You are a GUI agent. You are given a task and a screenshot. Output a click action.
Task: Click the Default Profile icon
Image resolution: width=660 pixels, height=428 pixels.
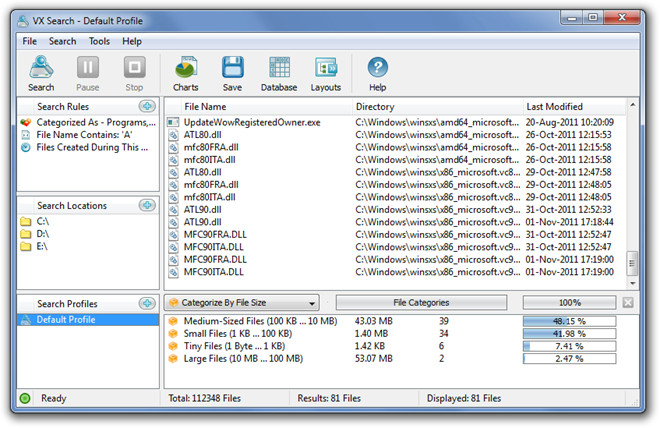click(26, 320)
